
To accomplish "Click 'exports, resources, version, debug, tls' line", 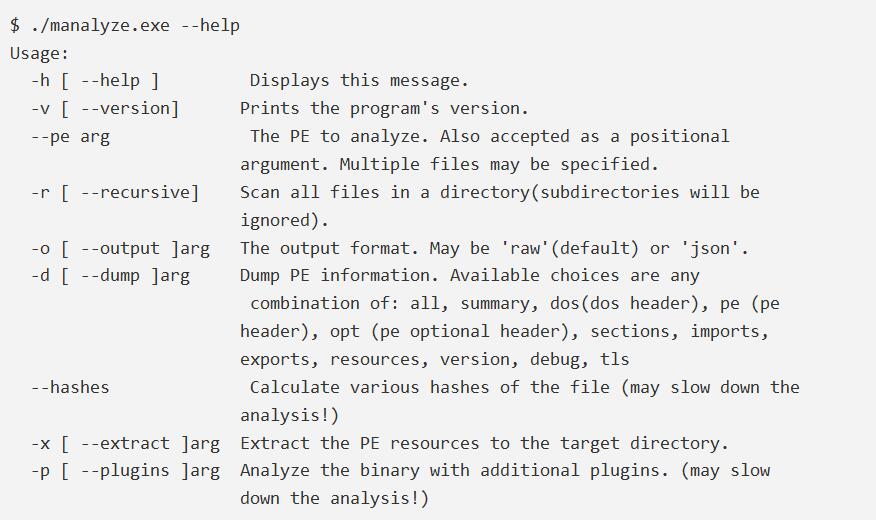I will 434,359.
